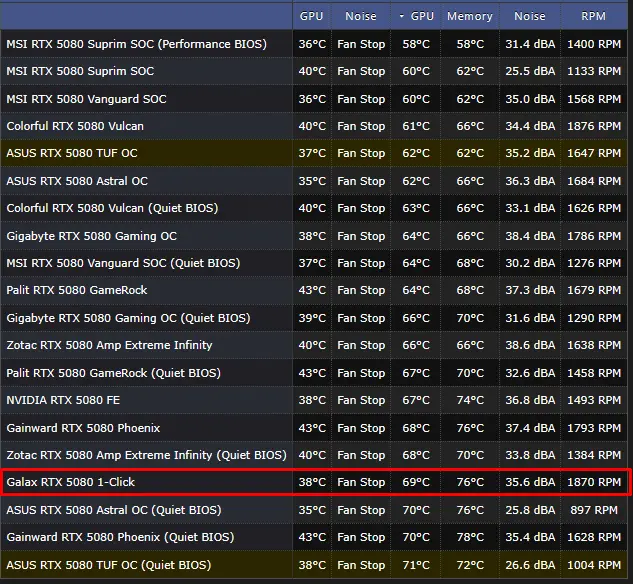
Task: Click the 36.8 dBA noise value
Action: tap(530, 400)
